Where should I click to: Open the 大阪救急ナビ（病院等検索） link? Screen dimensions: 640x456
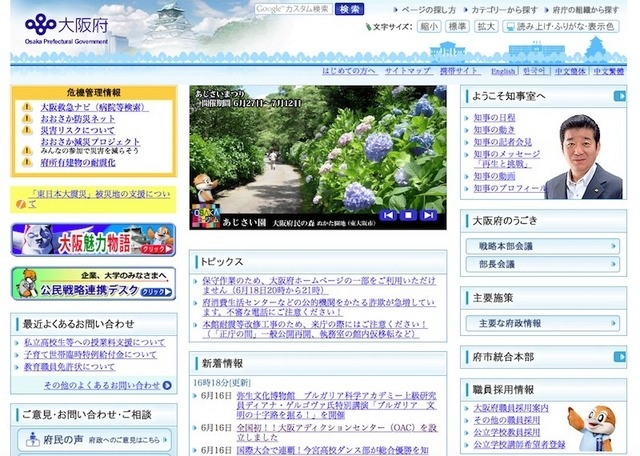(x=94, y=107)
